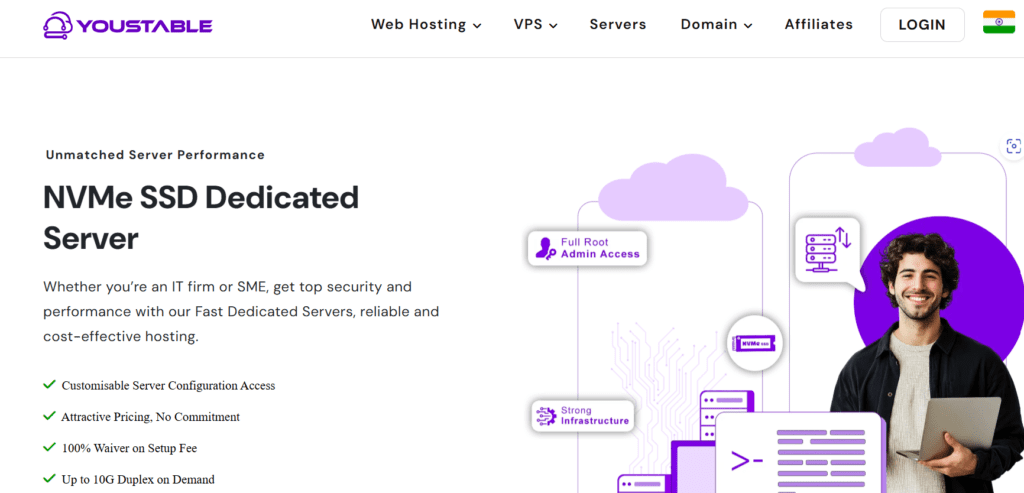Click the Strong Infrastructure badge
Viewport: 1024px width, 493px height.
[x=583, y=416]
